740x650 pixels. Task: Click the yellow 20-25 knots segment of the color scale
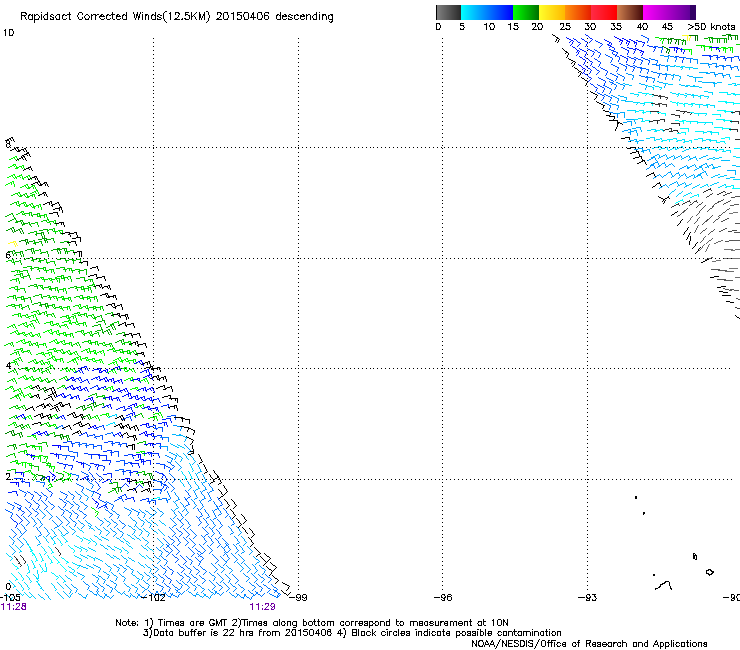coord(552,12)
